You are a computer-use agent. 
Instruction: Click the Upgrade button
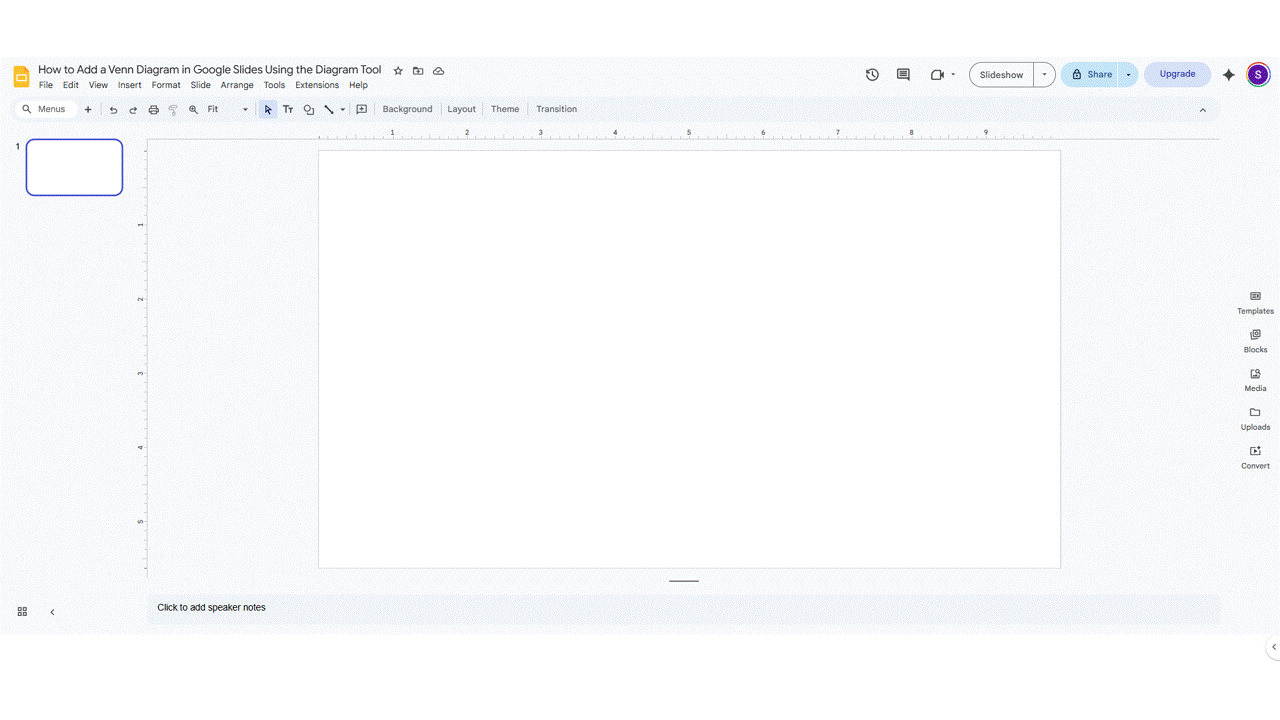pos(1177,74)
